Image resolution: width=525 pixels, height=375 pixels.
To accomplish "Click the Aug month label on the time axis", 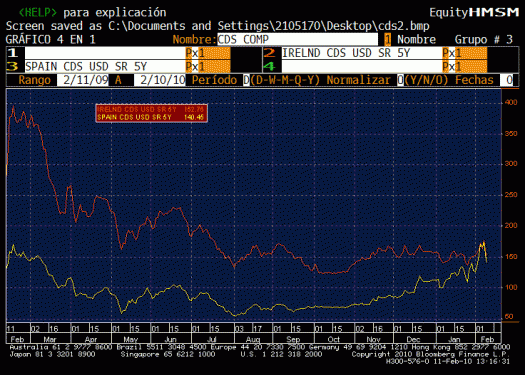I will [x=253, y=339].
